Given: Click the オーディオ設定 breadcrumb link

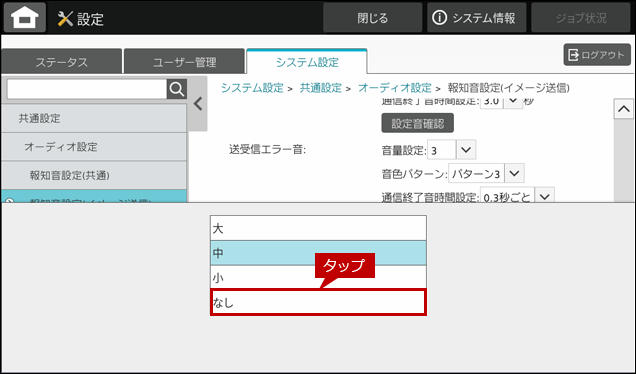Looking at the screenshot, I should tap(395, 88).
